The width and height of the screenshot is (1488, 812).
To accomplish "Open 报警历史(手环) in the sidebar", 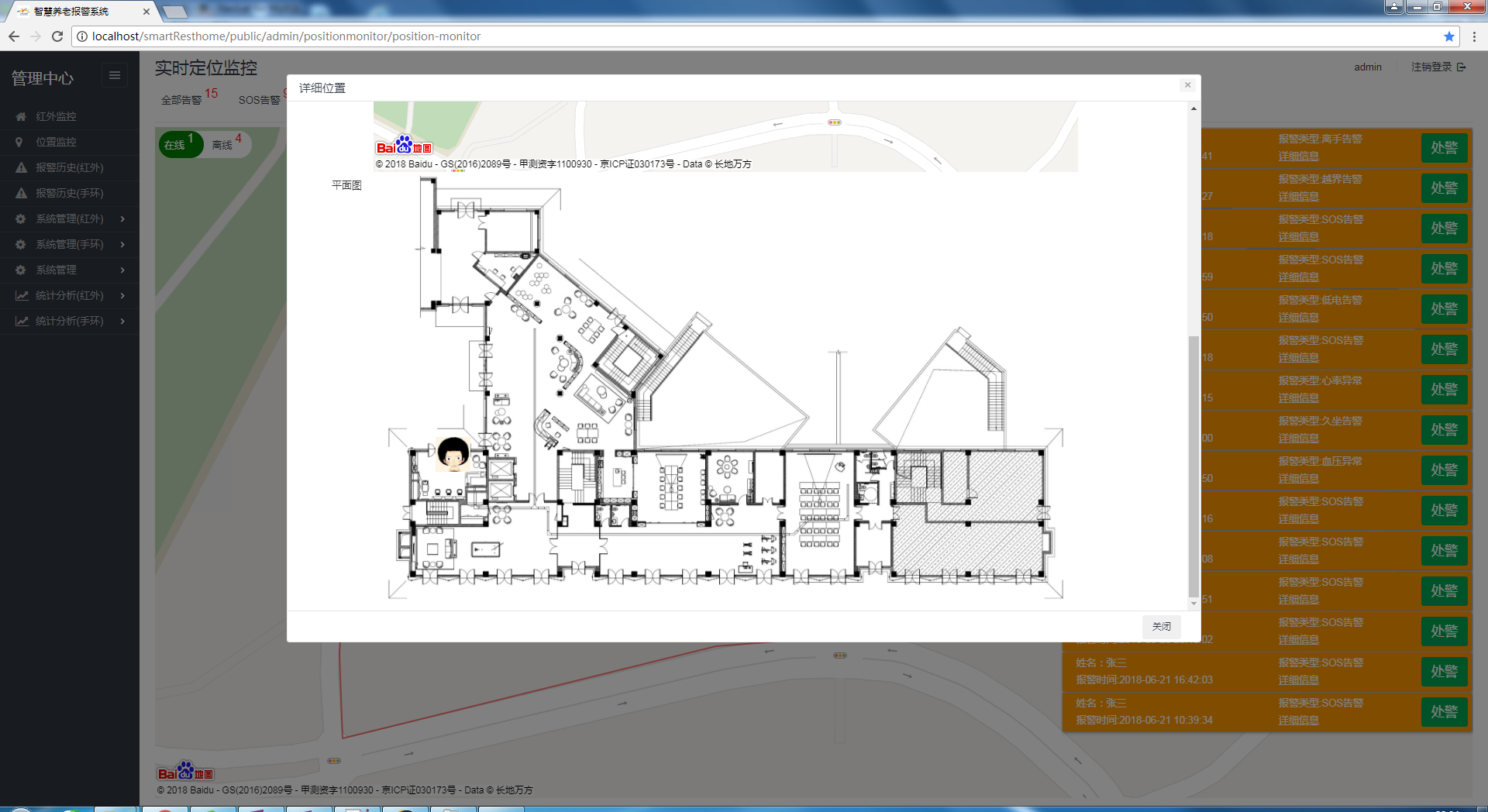I will coord(70,193).
